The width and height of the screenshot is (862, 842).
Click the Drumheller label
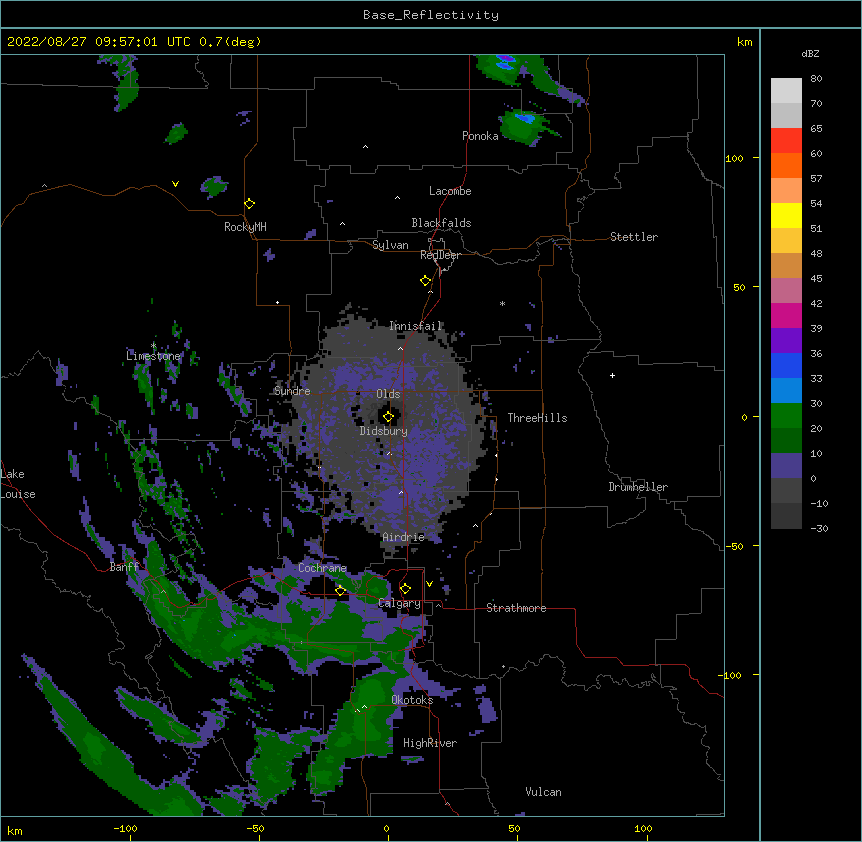(x=638, y=487)
